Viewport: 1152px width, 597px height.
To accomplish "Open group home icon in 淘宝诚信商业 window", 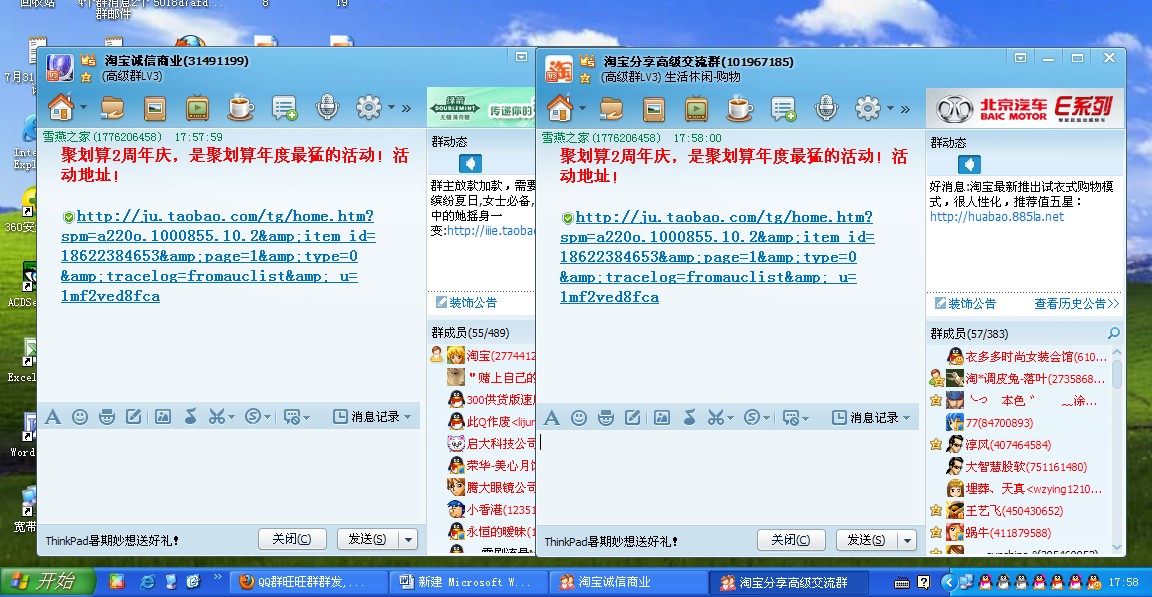I will point(61,108).
